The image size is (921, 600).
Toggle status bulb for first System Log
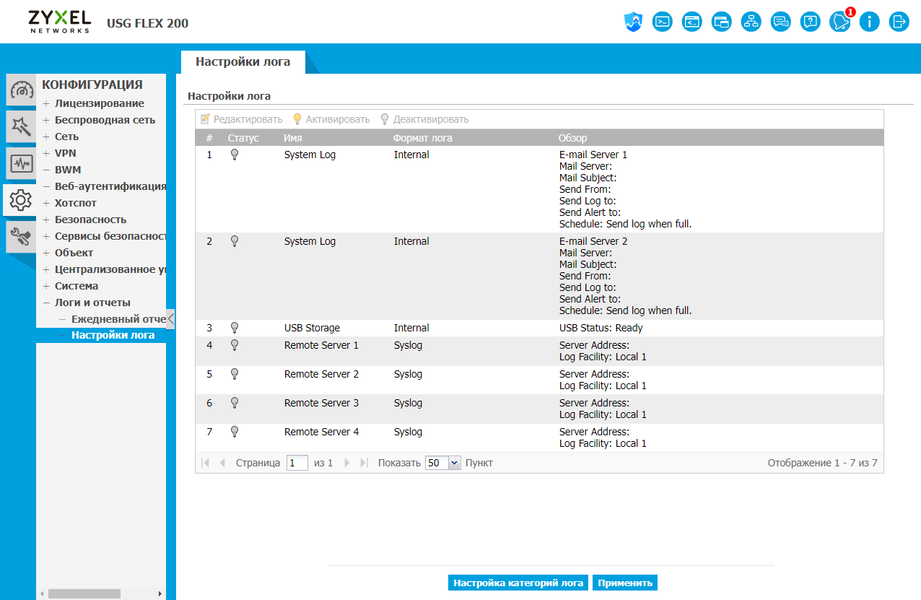[234, 155]
